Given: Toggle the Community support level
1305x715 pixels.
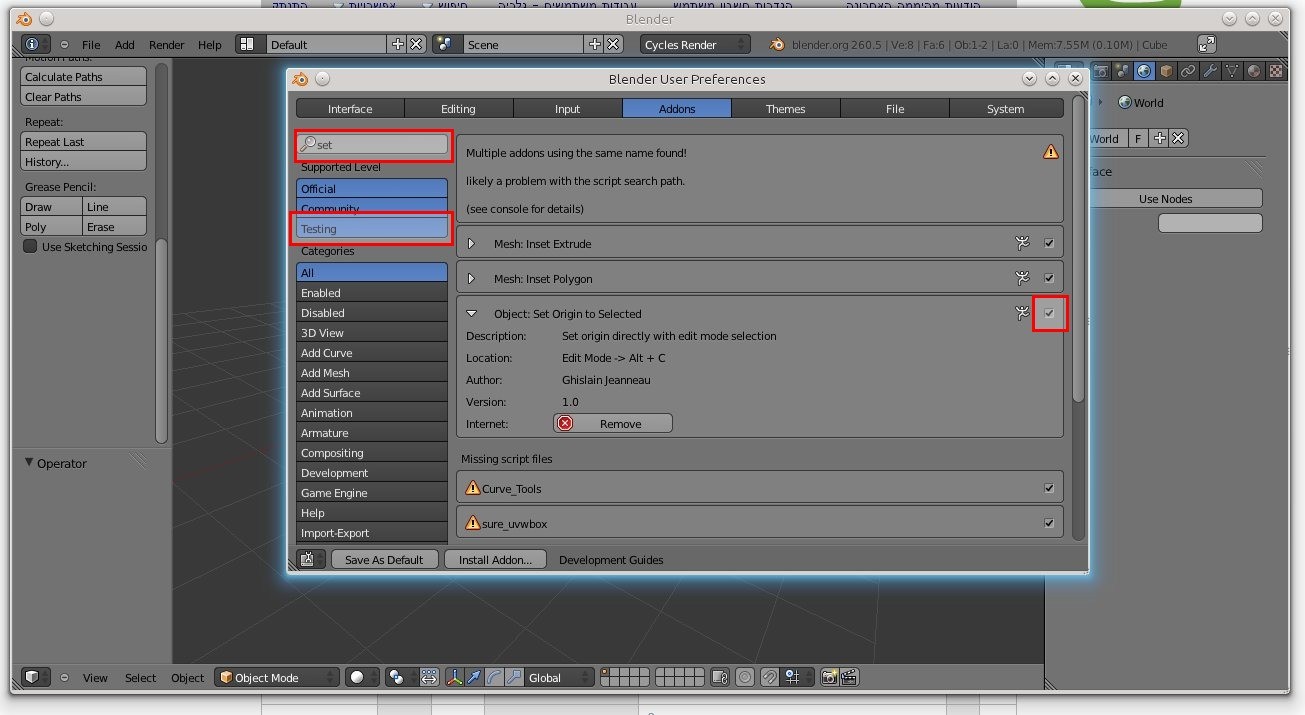Looking at the screenshot, I should point(372,207).
